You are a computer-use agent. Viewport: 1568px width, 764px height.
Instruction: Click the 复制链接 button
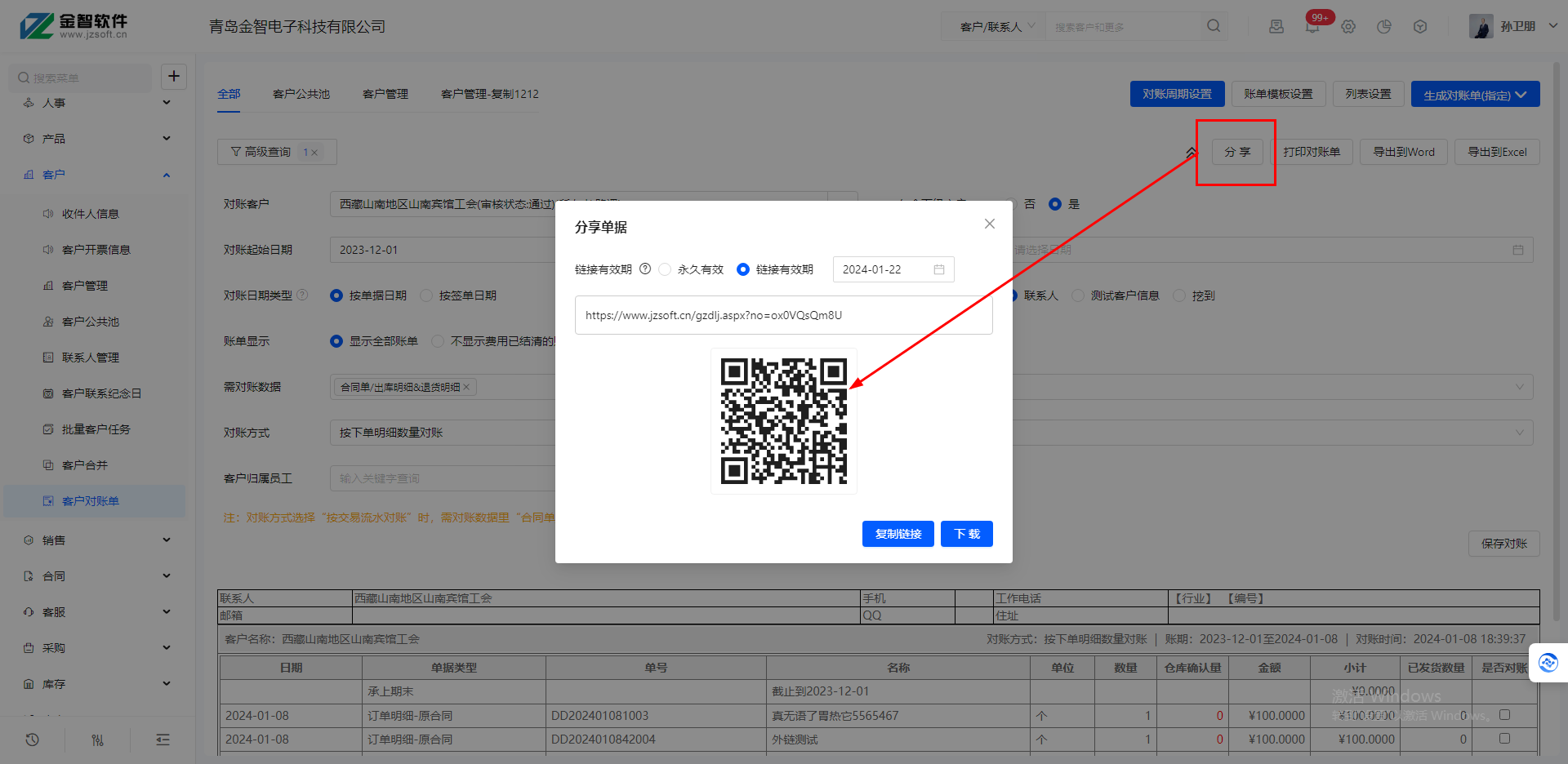pos(898,534)
